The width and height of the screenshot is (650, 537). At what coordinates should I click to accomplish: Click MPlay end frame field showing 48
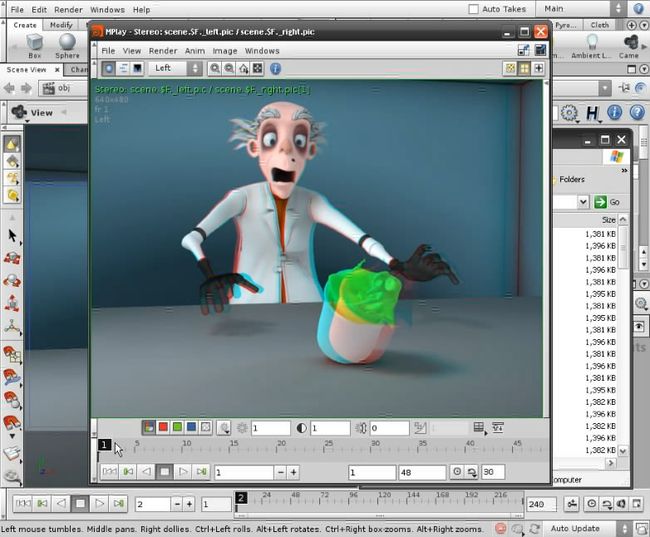422,472
